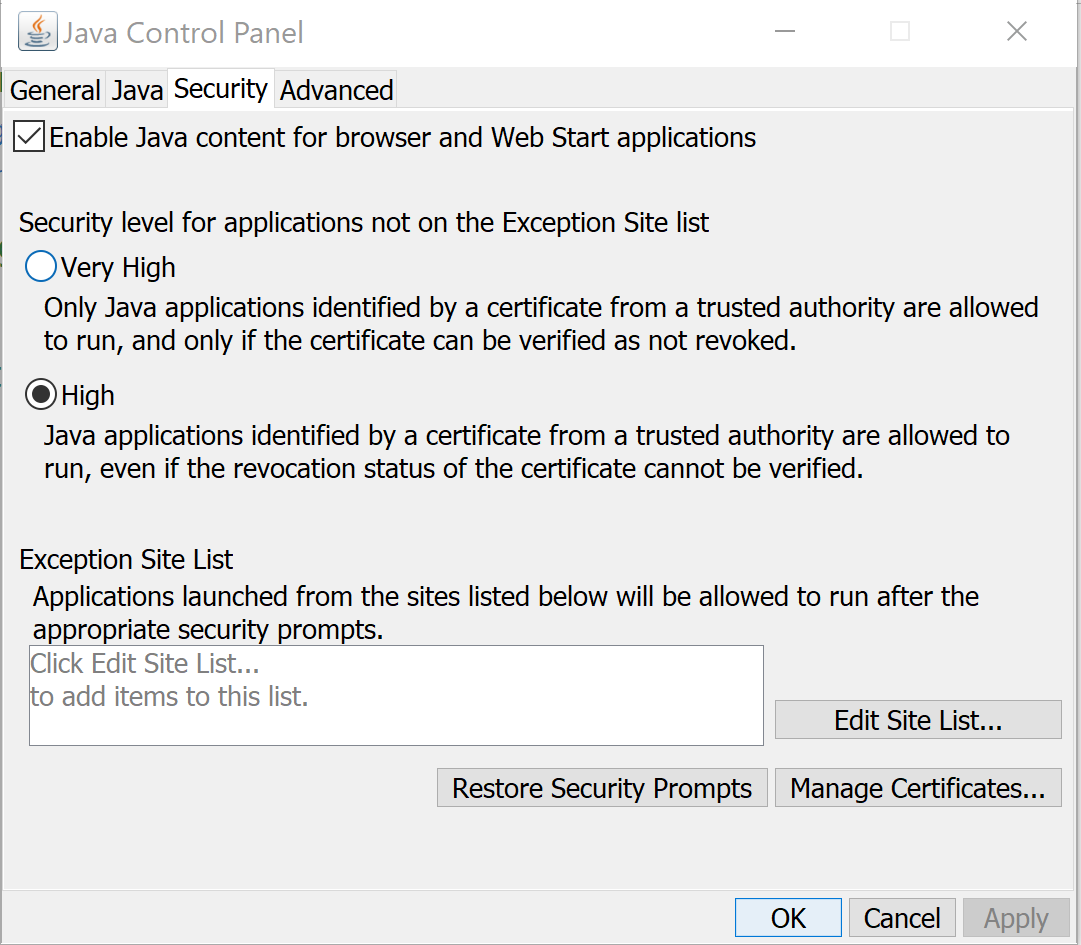Click the 'Java Control Panel' title text
The height and width of the screenshot is (945, 1081).
point(183,32)
